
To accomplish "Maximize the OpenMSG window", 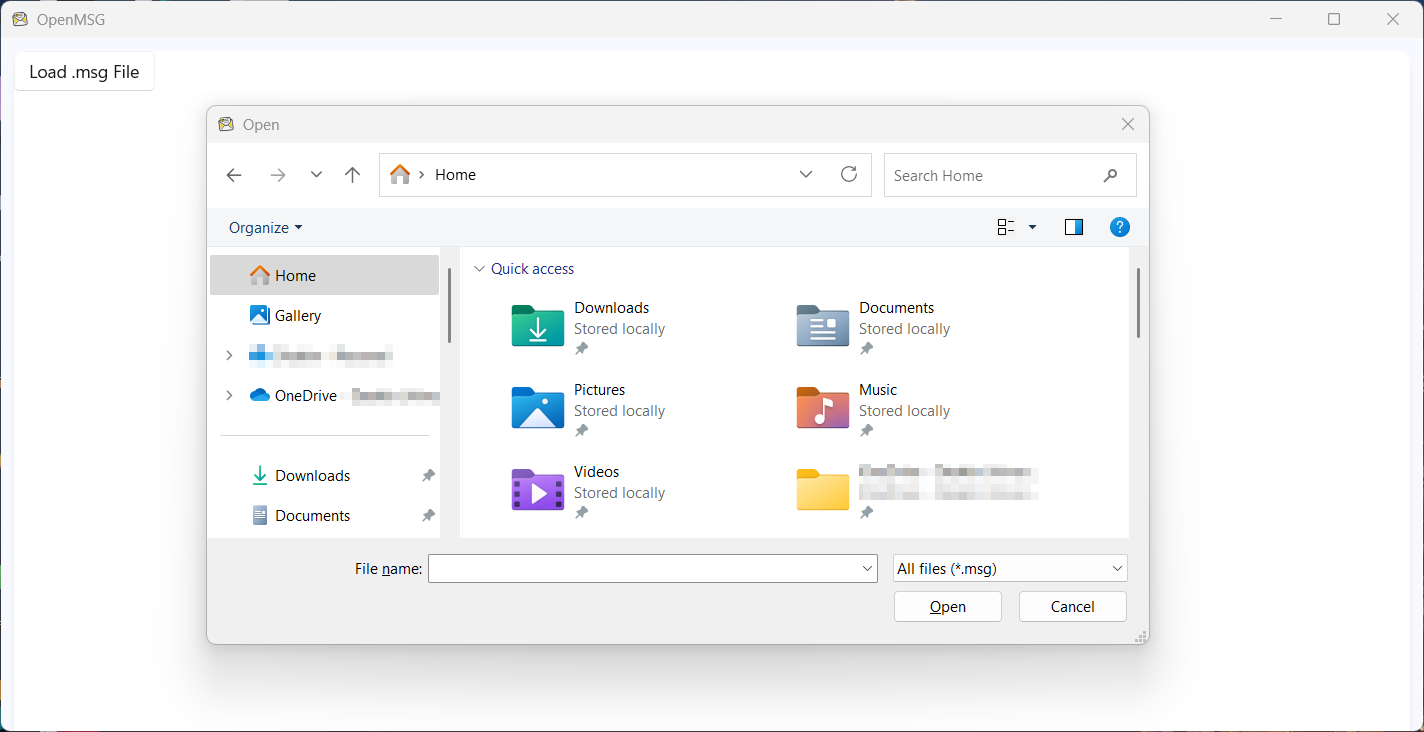I will coord(1334,19).
